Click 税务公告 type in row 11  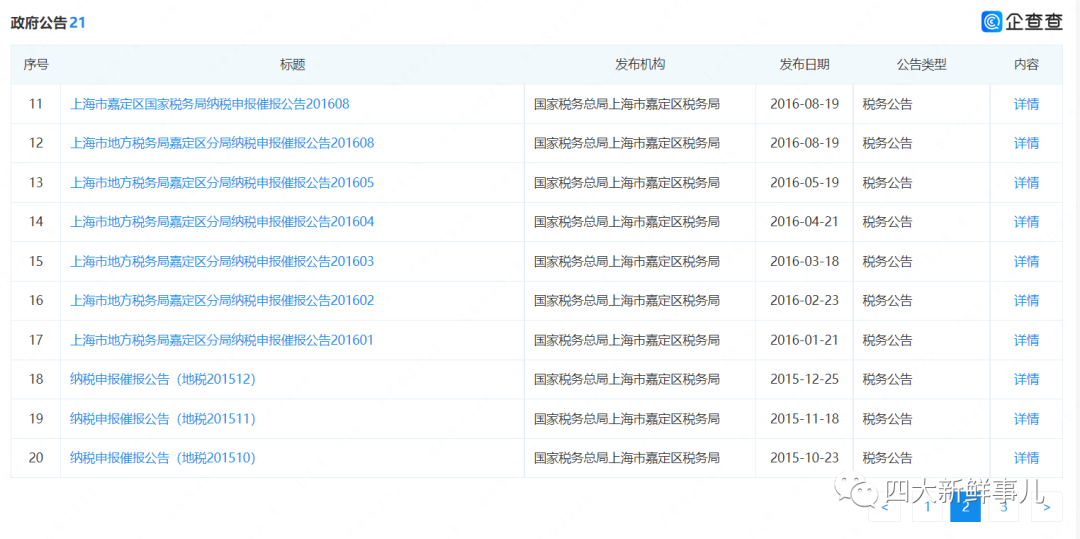pyautogui.click(x=887, y=104)
